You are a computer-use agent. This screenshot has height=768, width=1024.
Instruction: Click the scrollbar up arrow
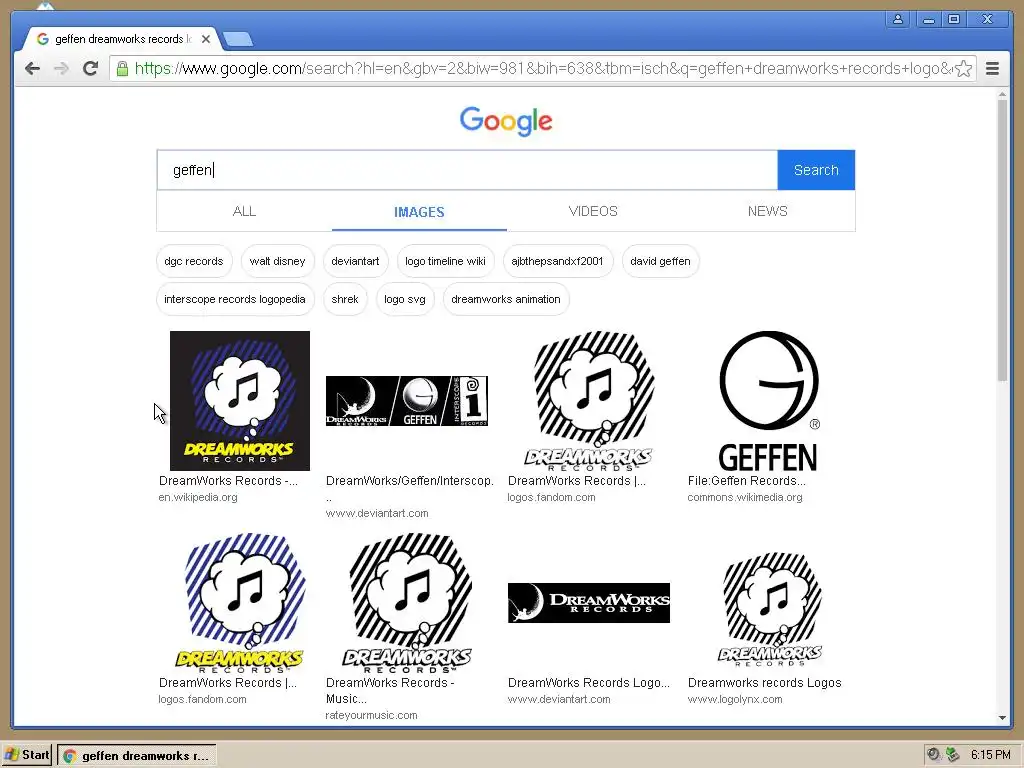tap(1002, 95)
